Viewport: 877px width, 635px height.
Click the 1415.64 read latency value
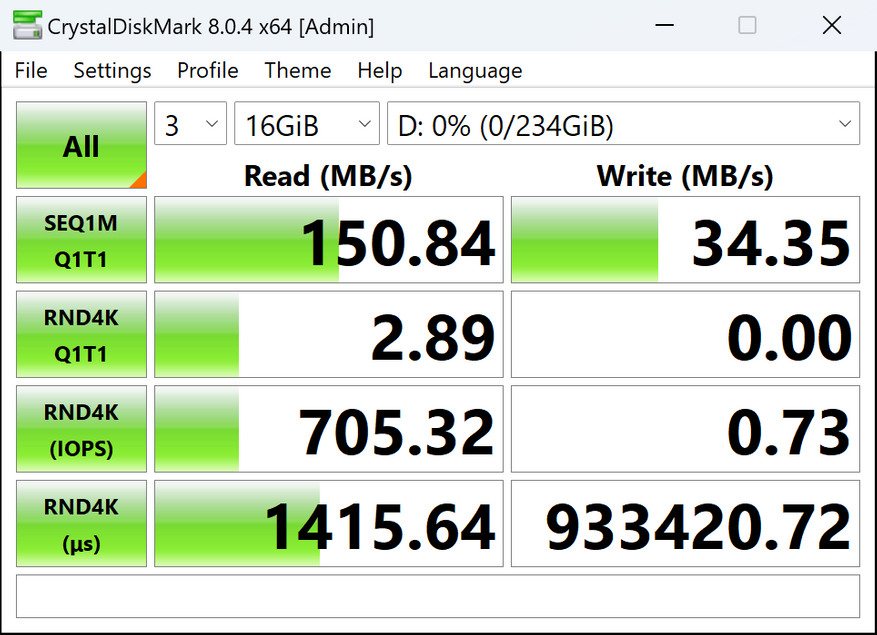[x=329, y=524]
